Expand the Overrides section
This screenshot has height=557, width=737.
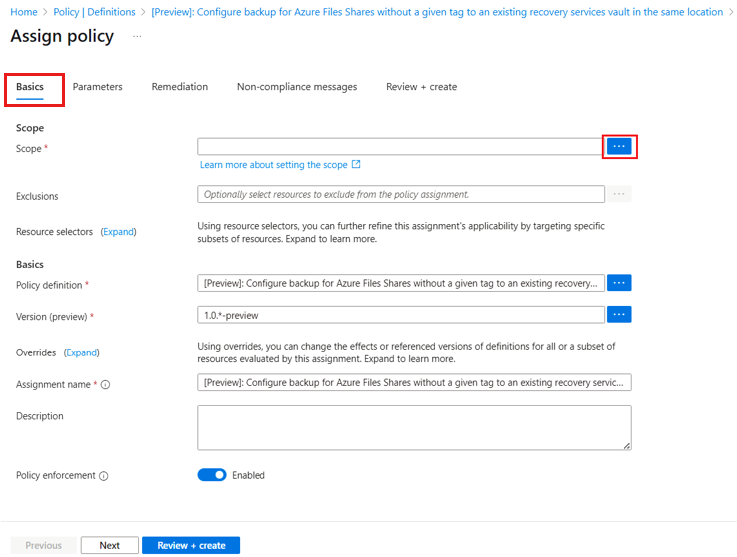pos(82,353)
